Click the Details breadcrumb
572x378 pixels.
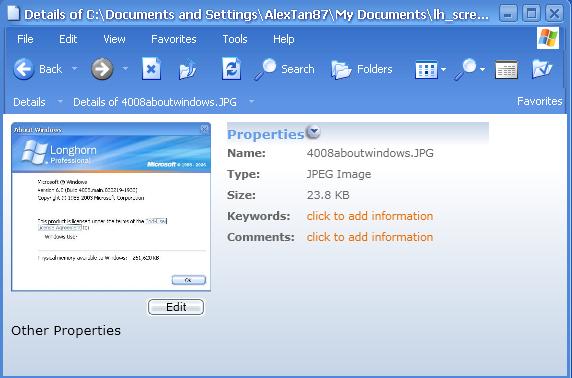point(29,102)
